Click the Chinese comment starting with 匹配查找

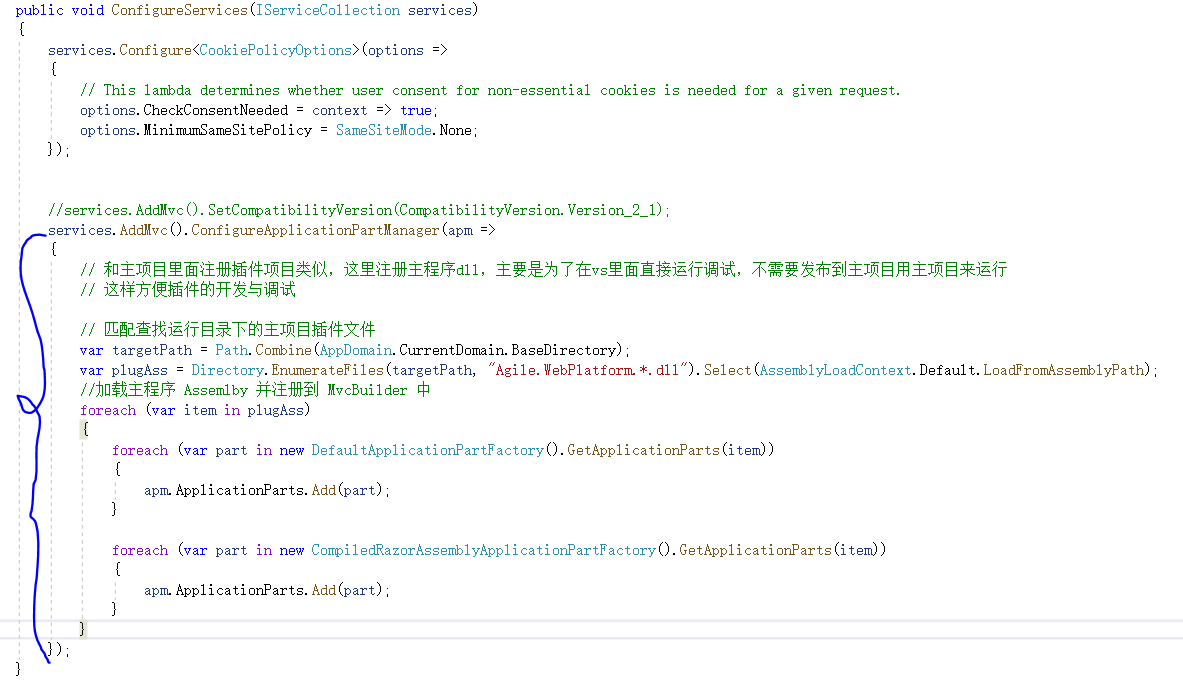tap(228, 330)
